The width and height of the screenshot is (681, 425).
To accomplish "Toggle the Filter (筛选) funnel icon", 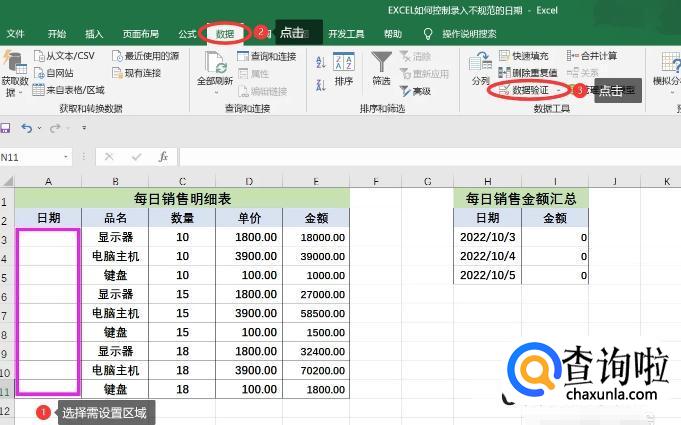I will pos(381,62).
